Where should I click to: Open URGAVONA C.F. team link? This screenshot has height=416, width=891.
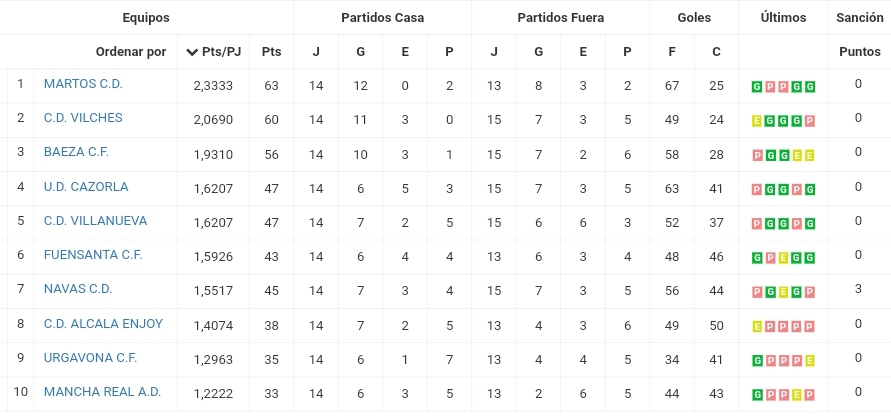(x=90, y=357)
